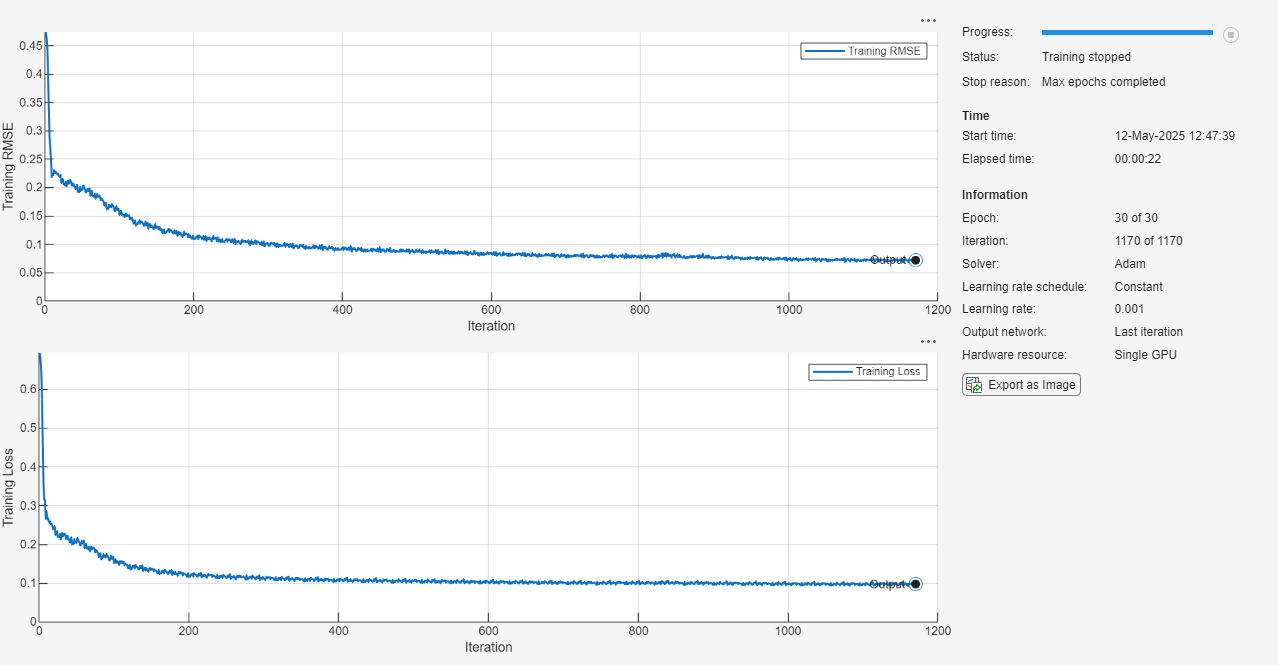Click the Iteration label under the Loss plot

(488, 647)
